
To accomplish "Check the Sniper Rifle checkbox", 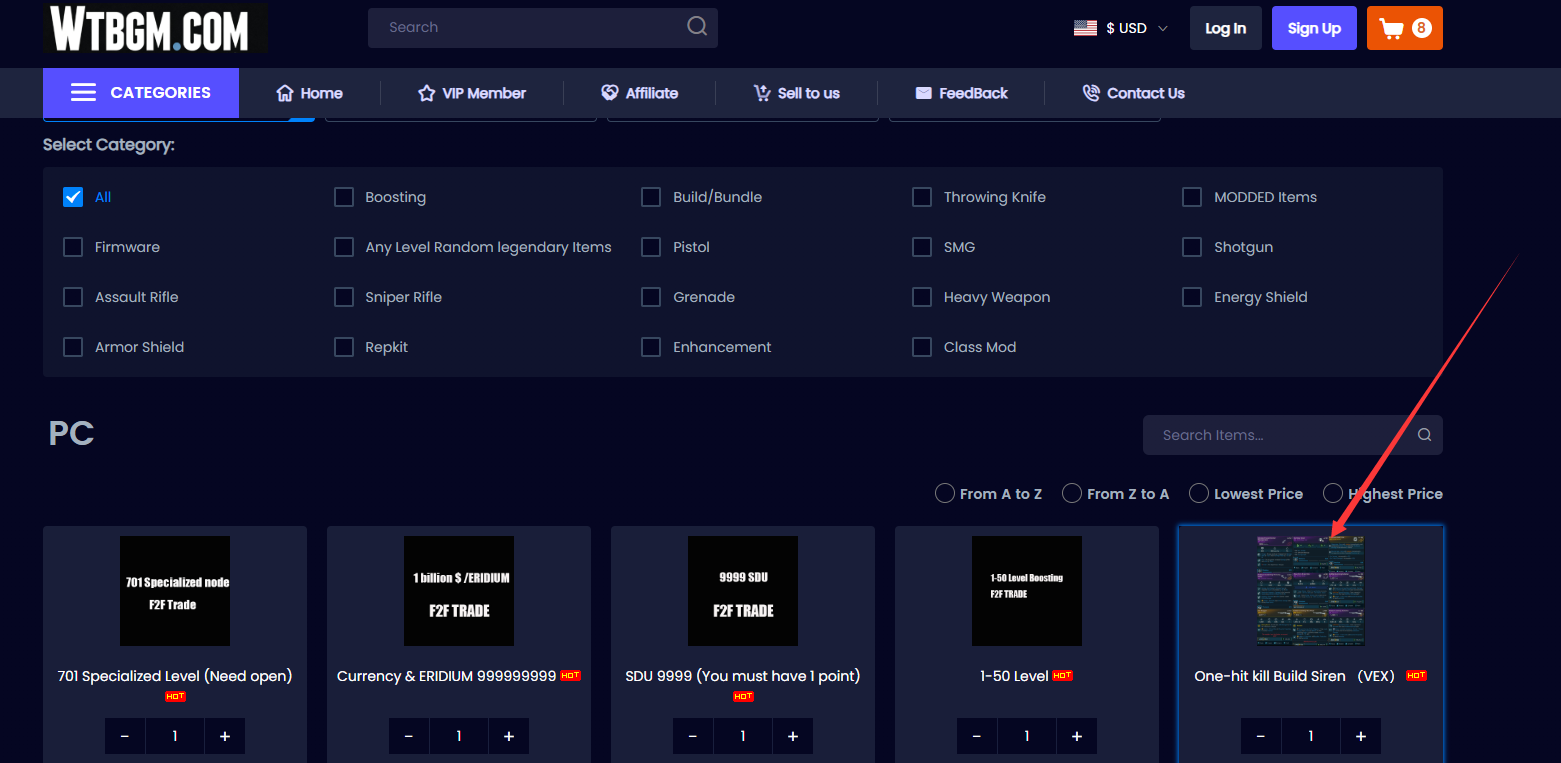I will coord(344,297).
